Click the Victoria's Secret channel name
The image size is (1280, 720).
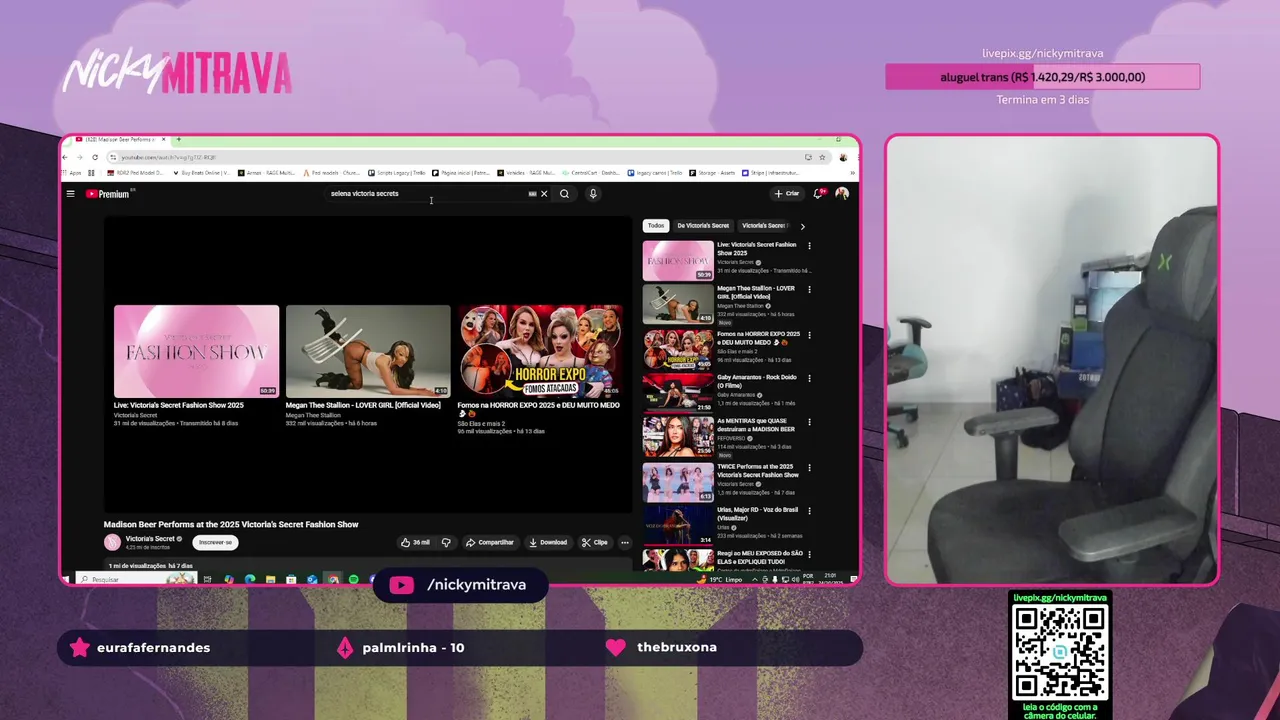[x=151, y=538]
